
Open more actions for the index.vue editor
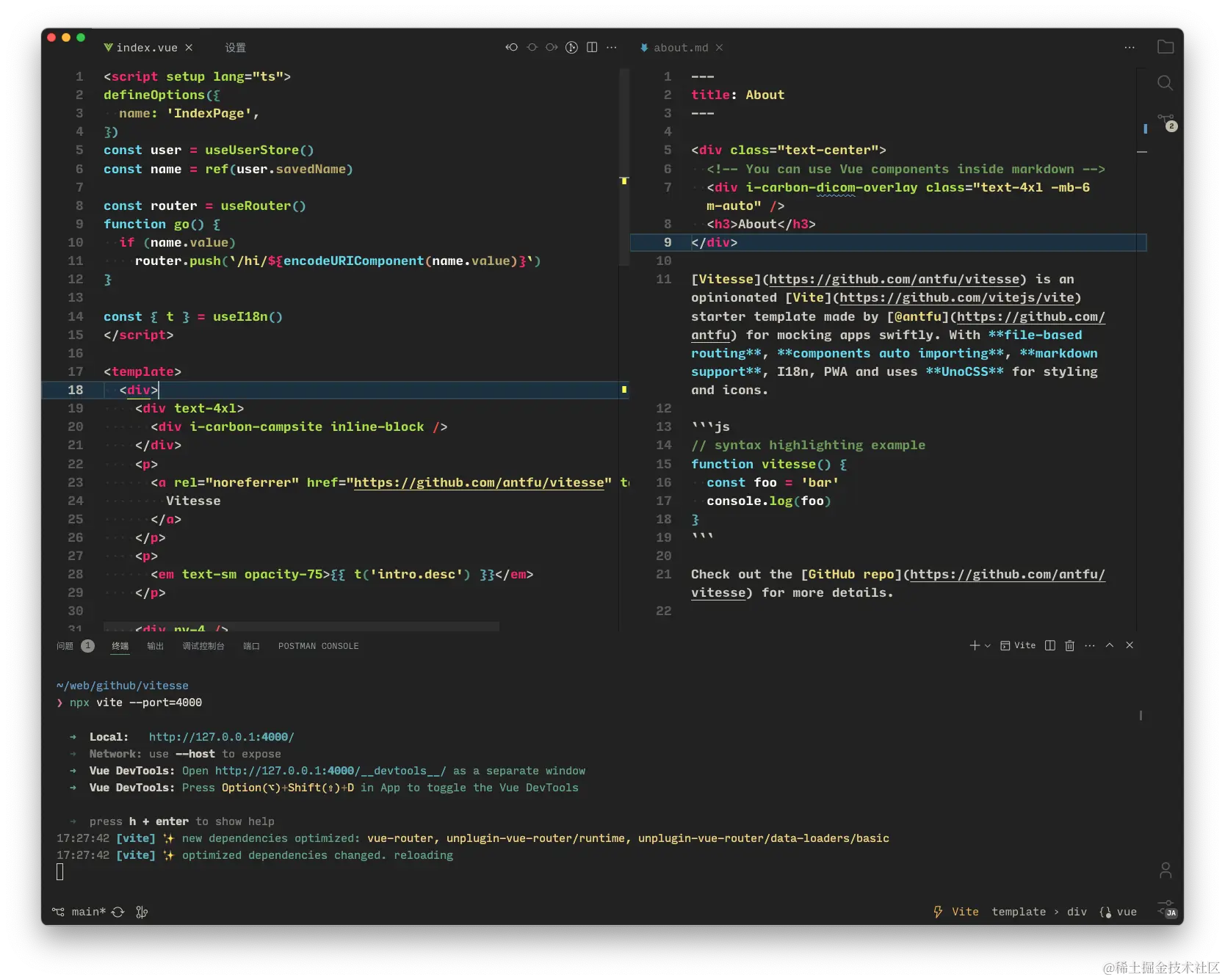tap(612, 47)
